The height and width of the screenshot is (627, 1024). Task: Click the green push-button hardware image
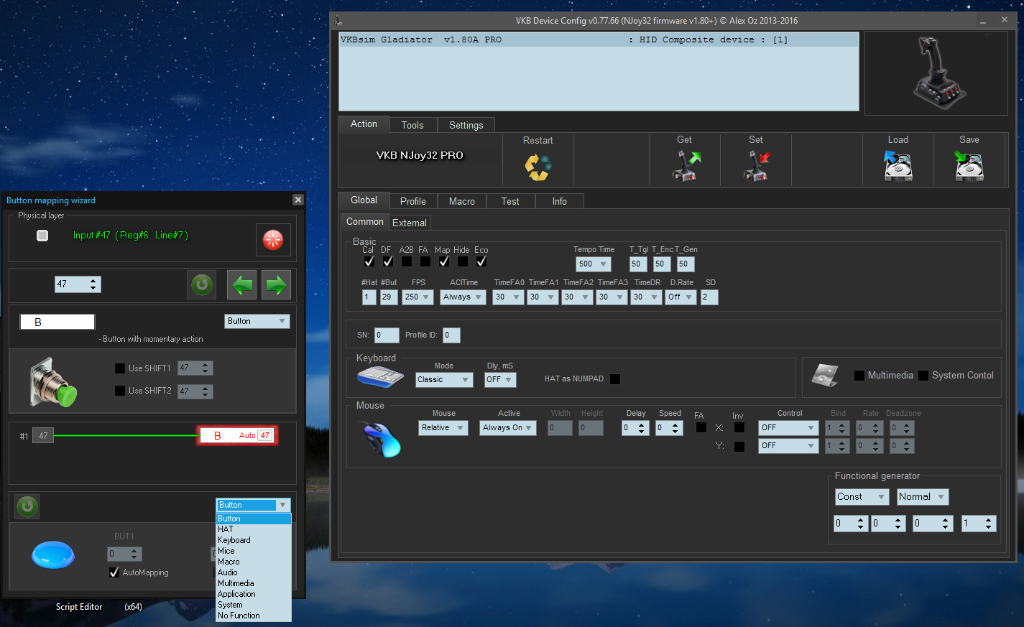pos(53,383)
